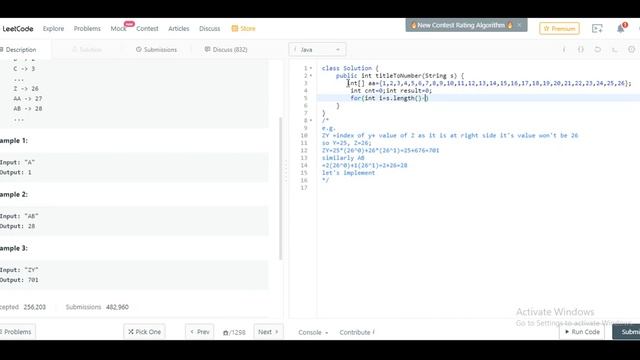Open the Java language dropdown

click(317, 49)
